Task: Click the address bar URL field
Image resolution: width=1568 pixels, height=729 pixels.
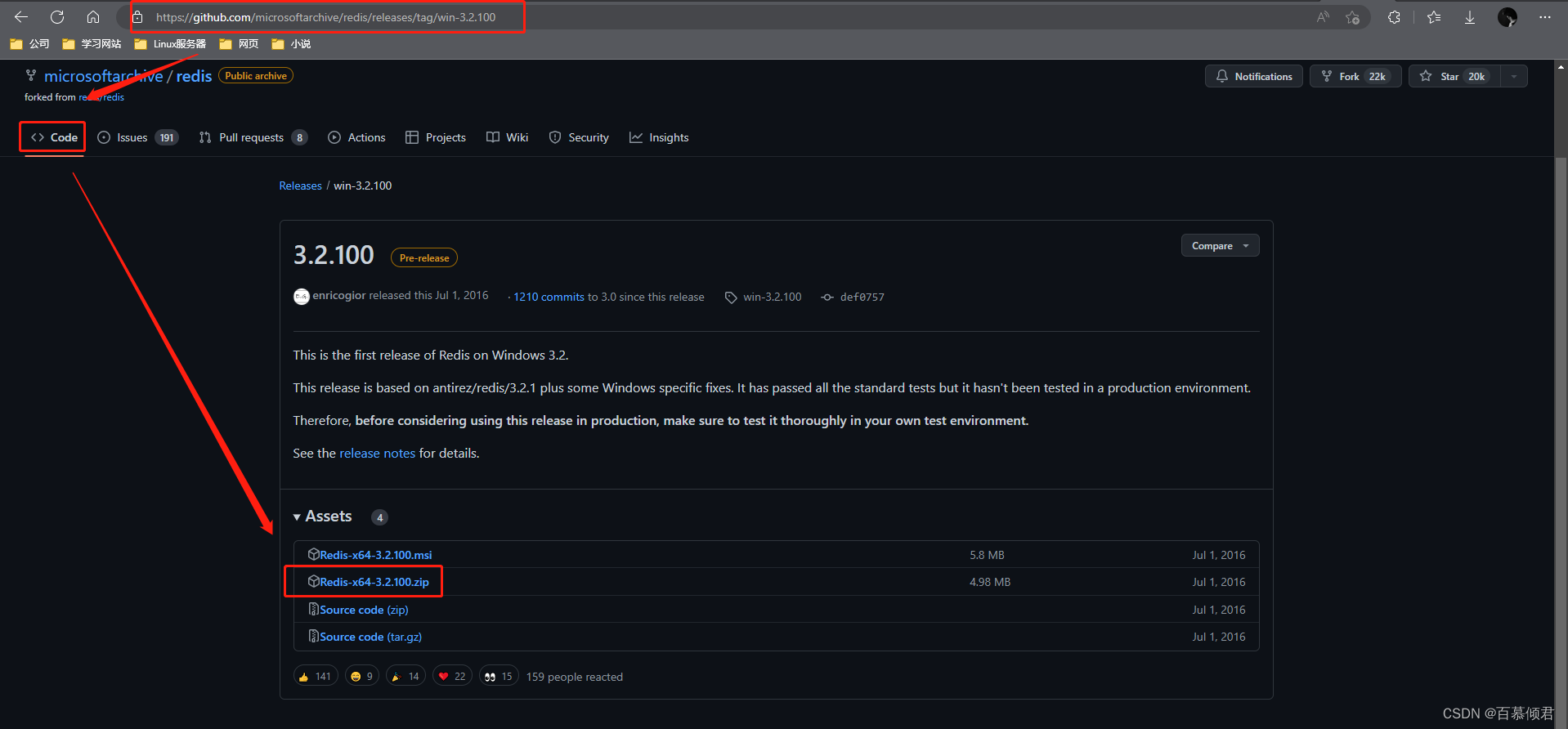Action: point(325,17)
